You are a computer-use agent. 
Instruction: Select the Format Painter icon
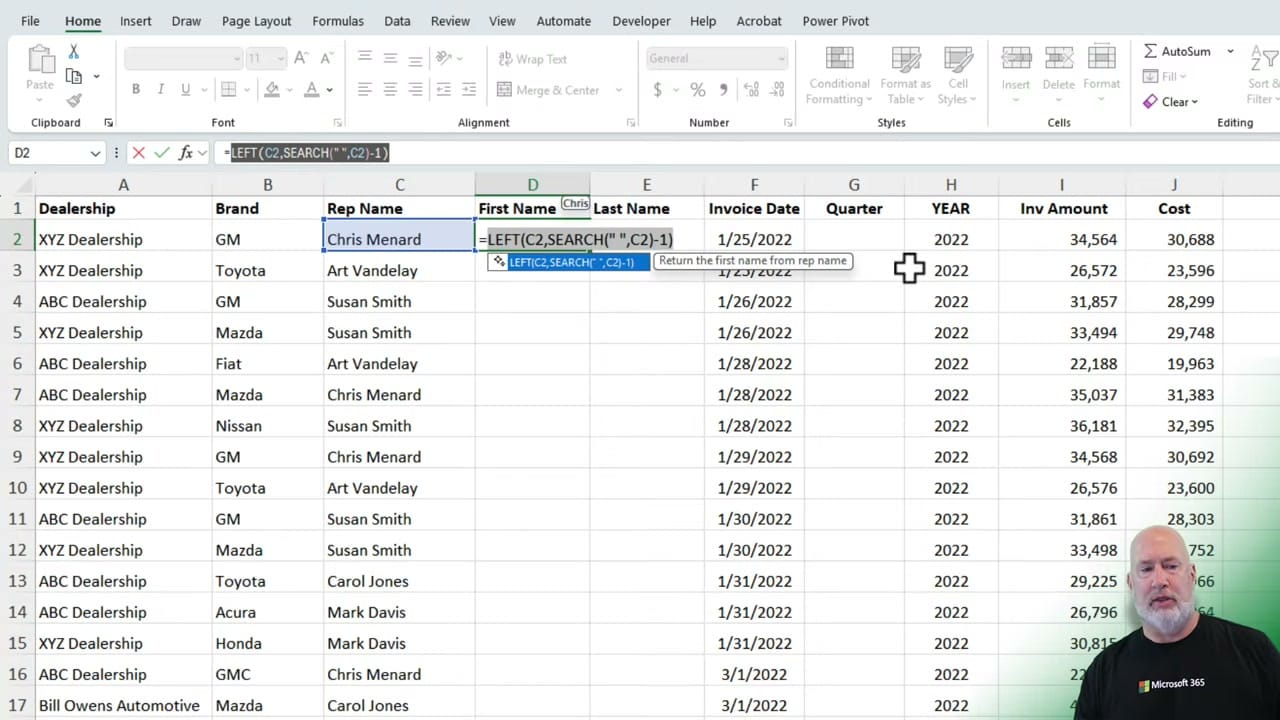click(x=73, y=99)
